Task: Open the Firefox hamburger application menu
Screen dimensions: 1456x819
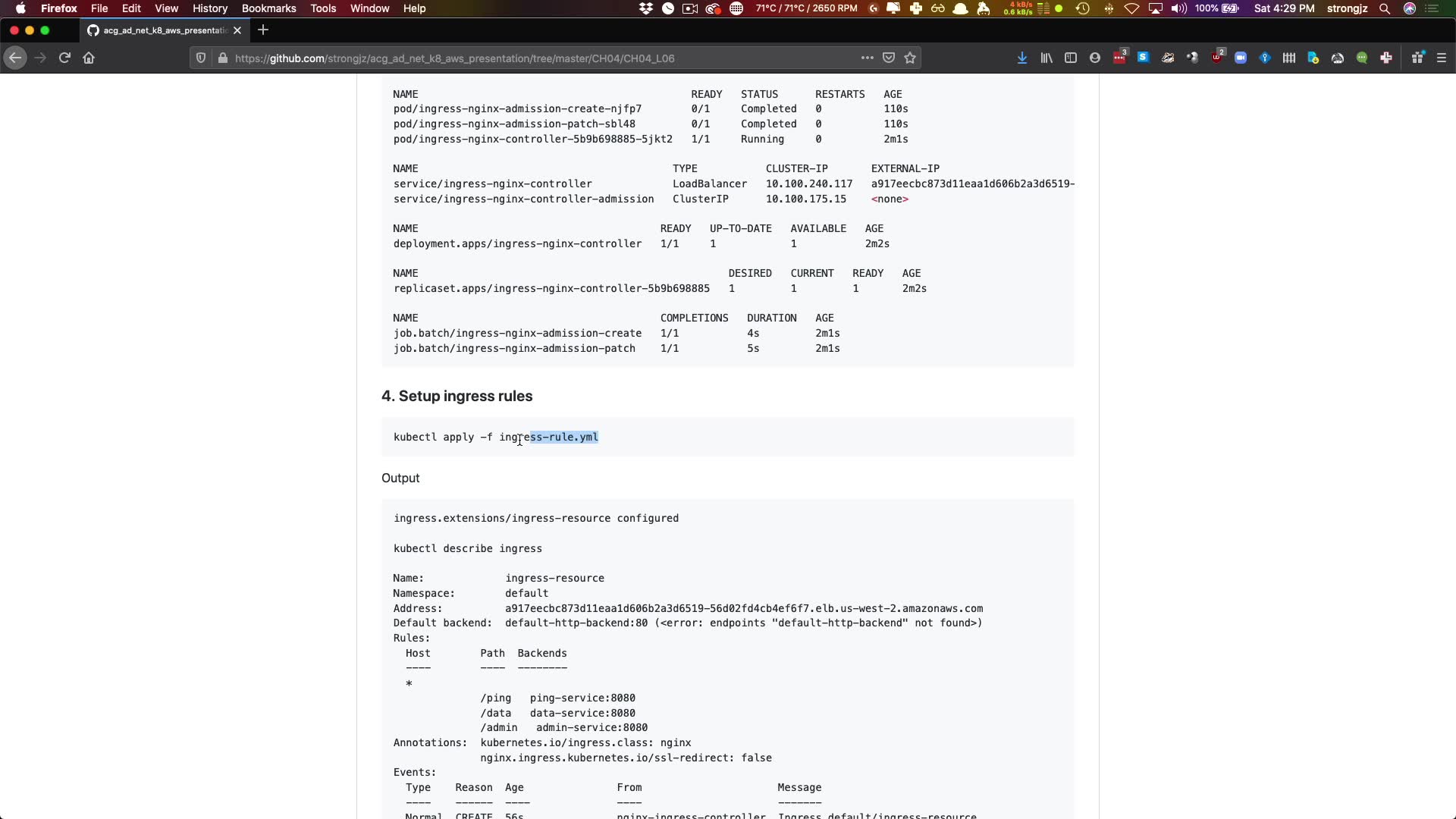Action: (1442, 58)
